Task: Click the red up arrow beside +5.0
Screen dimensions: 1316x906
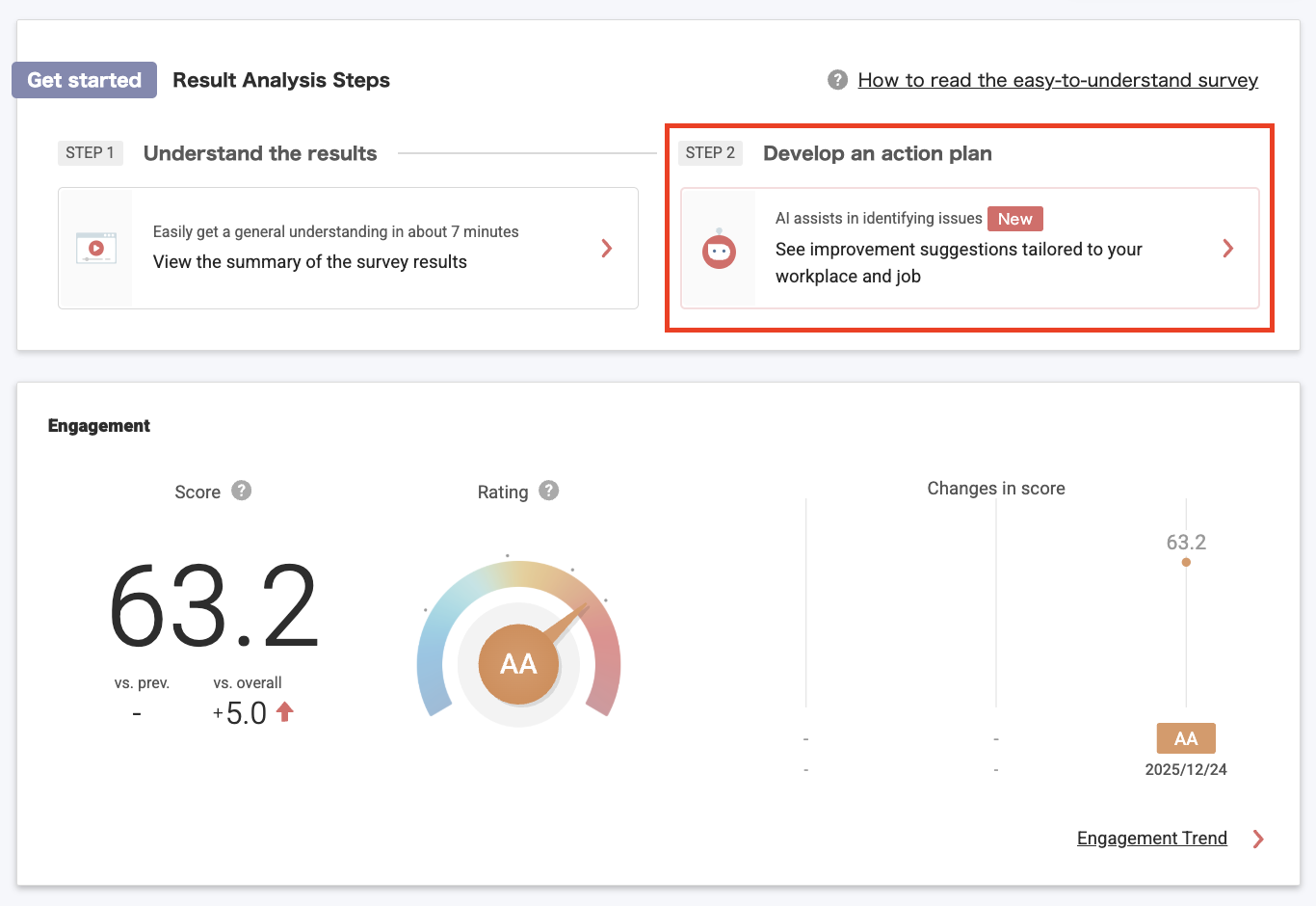Action: (x=285, y=712)
